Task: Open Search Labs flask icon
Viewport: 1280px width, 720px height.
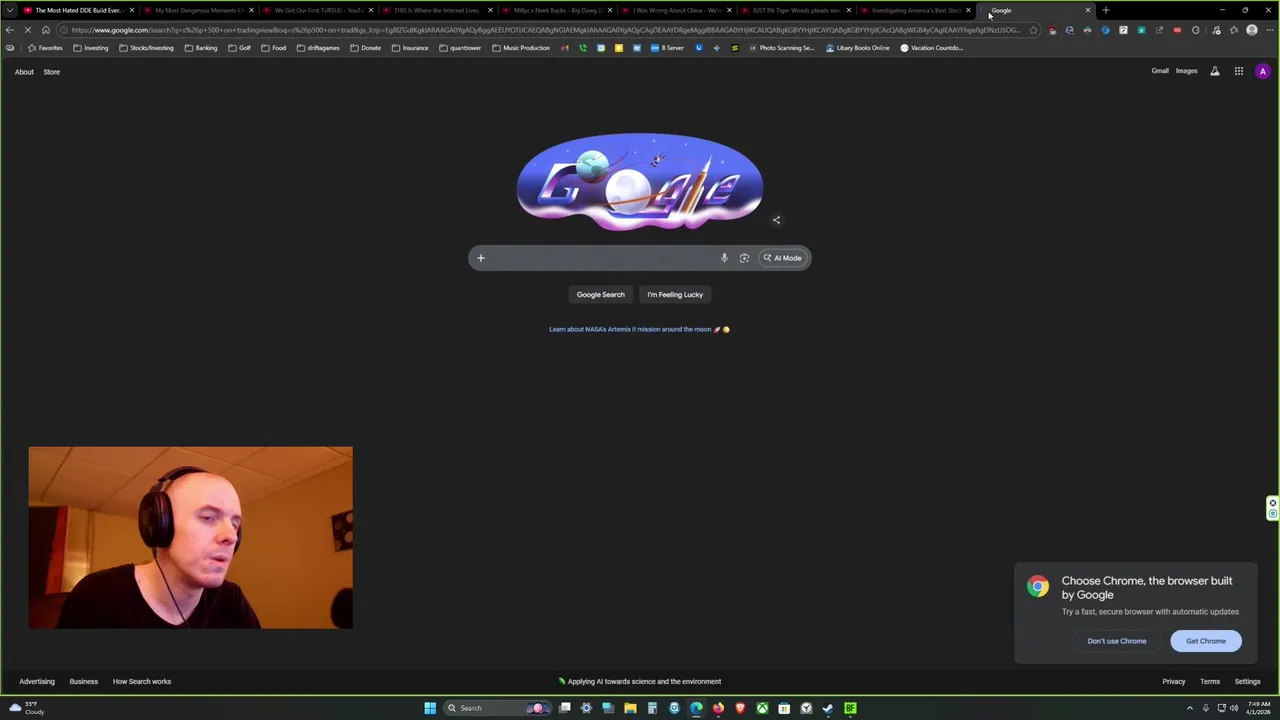Action: pos(1215,71)
